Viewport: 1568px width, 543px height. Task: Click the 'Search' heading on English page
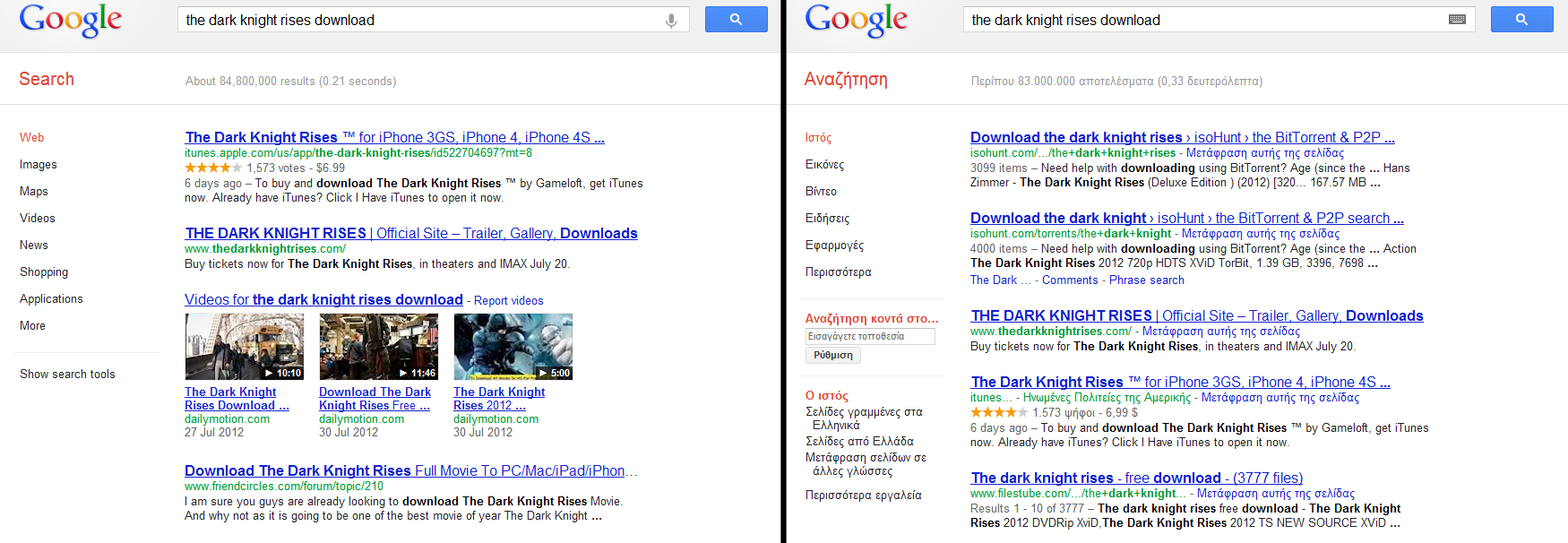(47, 79)
